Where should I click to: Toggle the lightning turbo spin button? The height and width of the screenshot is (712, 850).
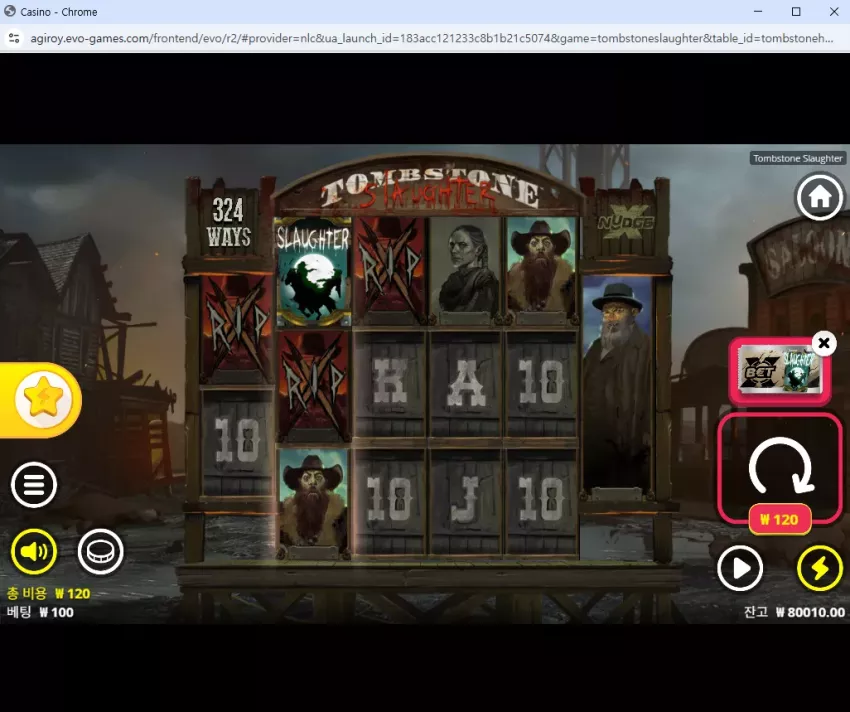tap(820, 568)
